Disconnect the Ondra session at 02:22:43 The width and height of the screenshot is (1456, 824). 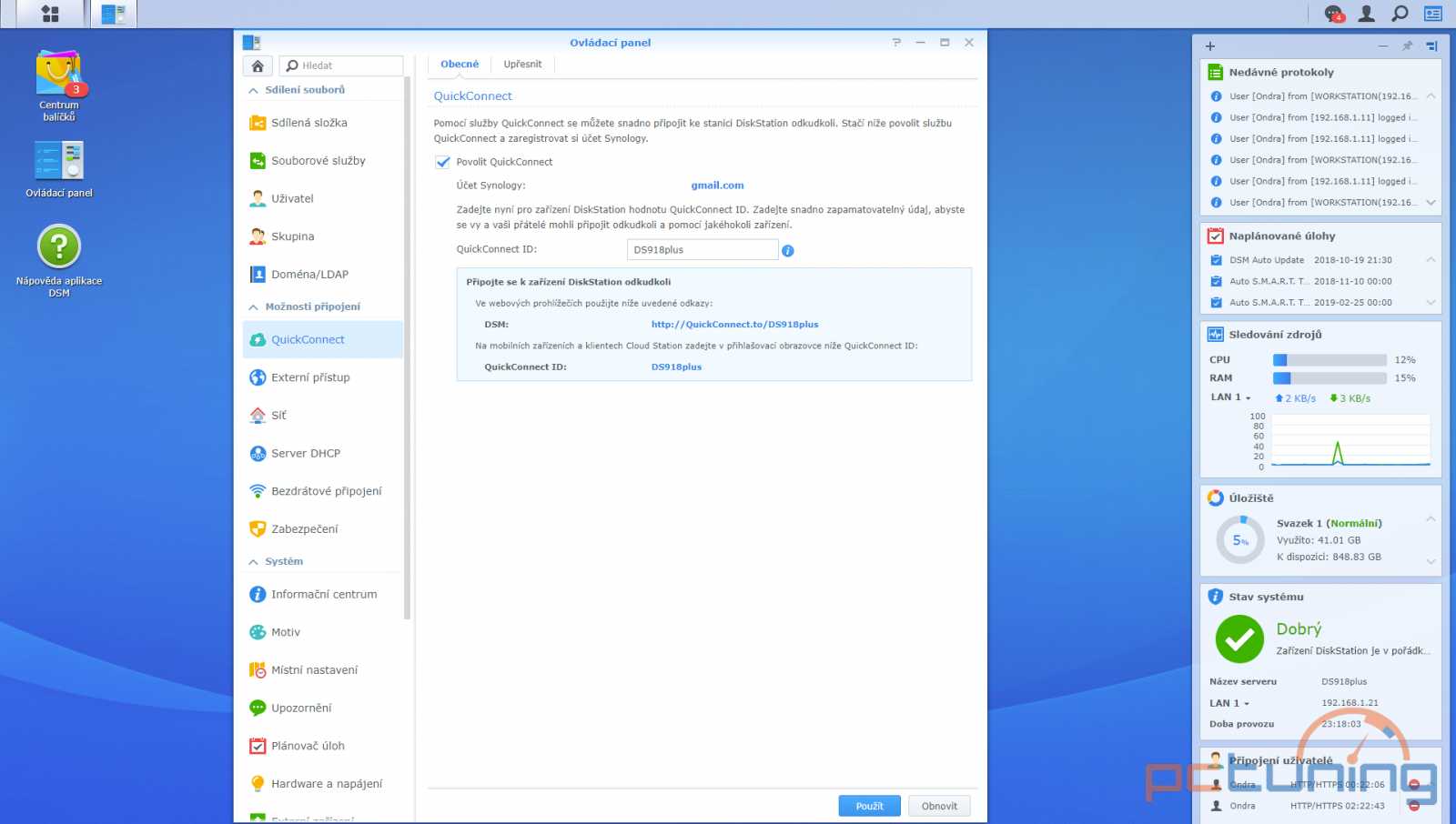1413,806
